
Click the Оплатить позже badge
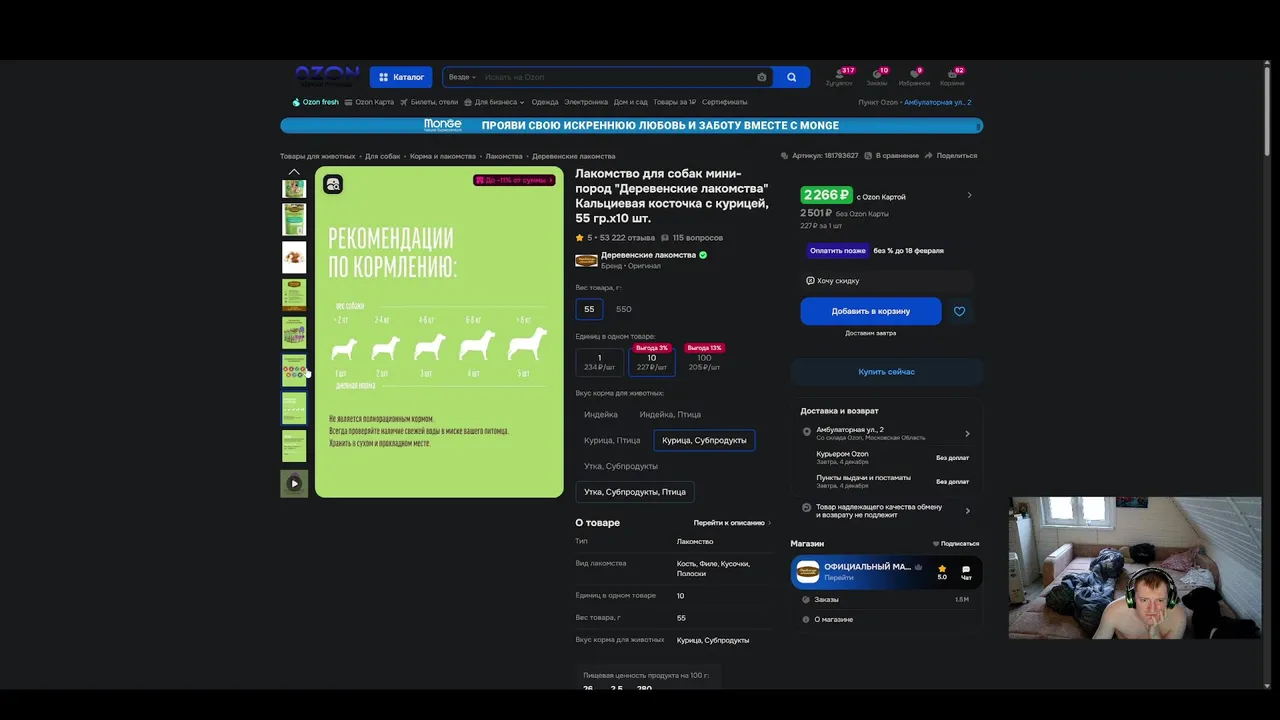[x=838, y=250]
